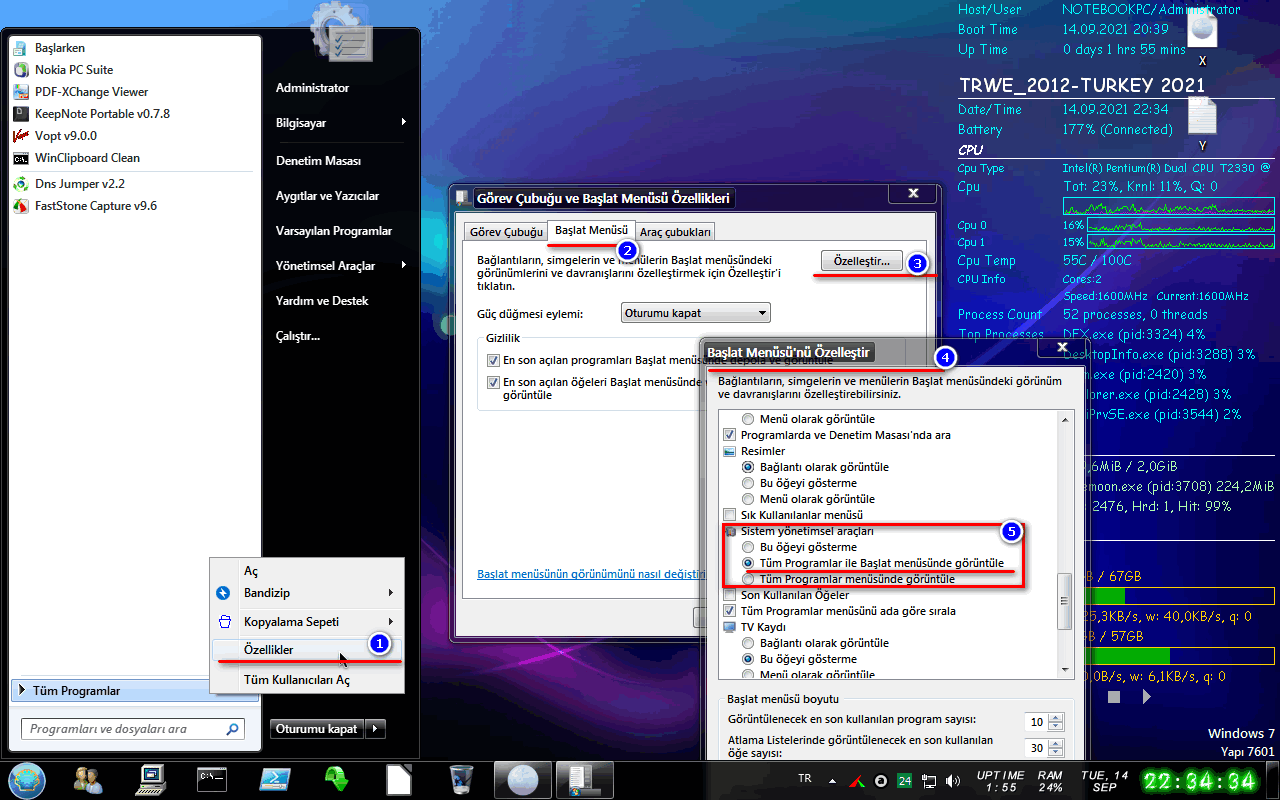Open Dns Jumper v2.2
The image size is (1280, 800).
point(80,184)
